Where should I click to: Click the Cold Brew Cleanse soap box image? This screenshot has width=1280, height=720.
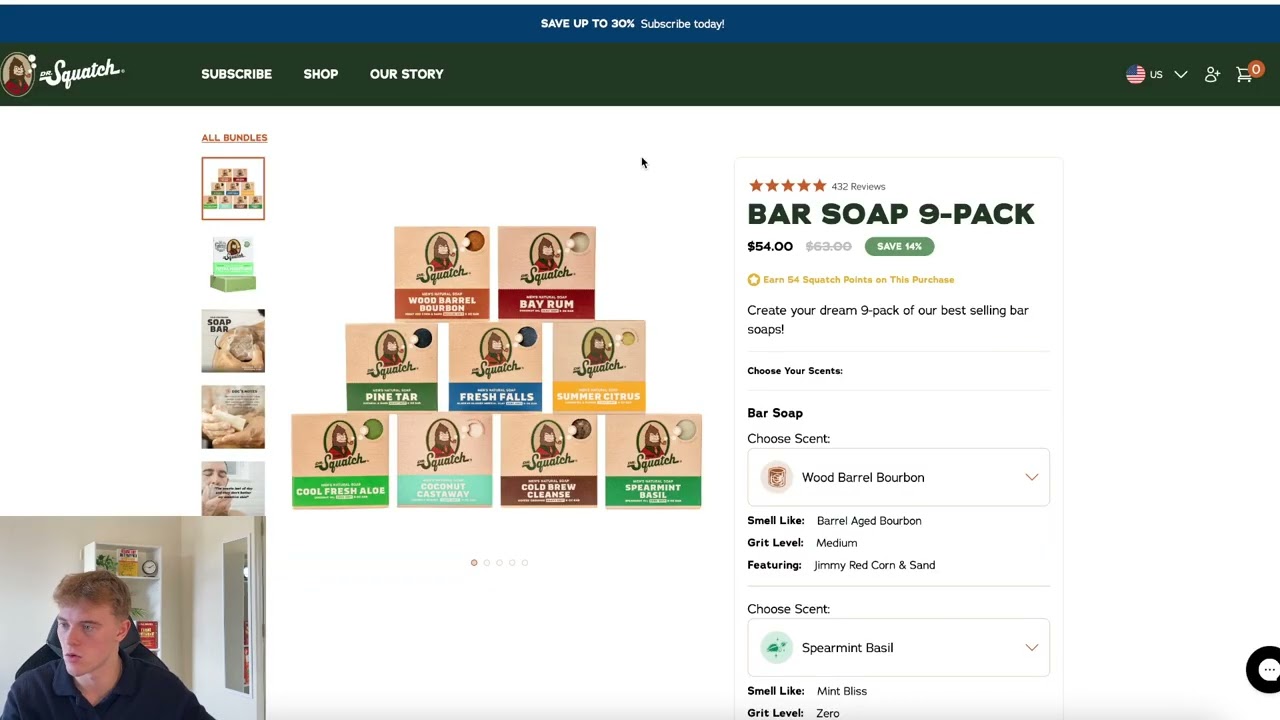click(x=548, y=461)
